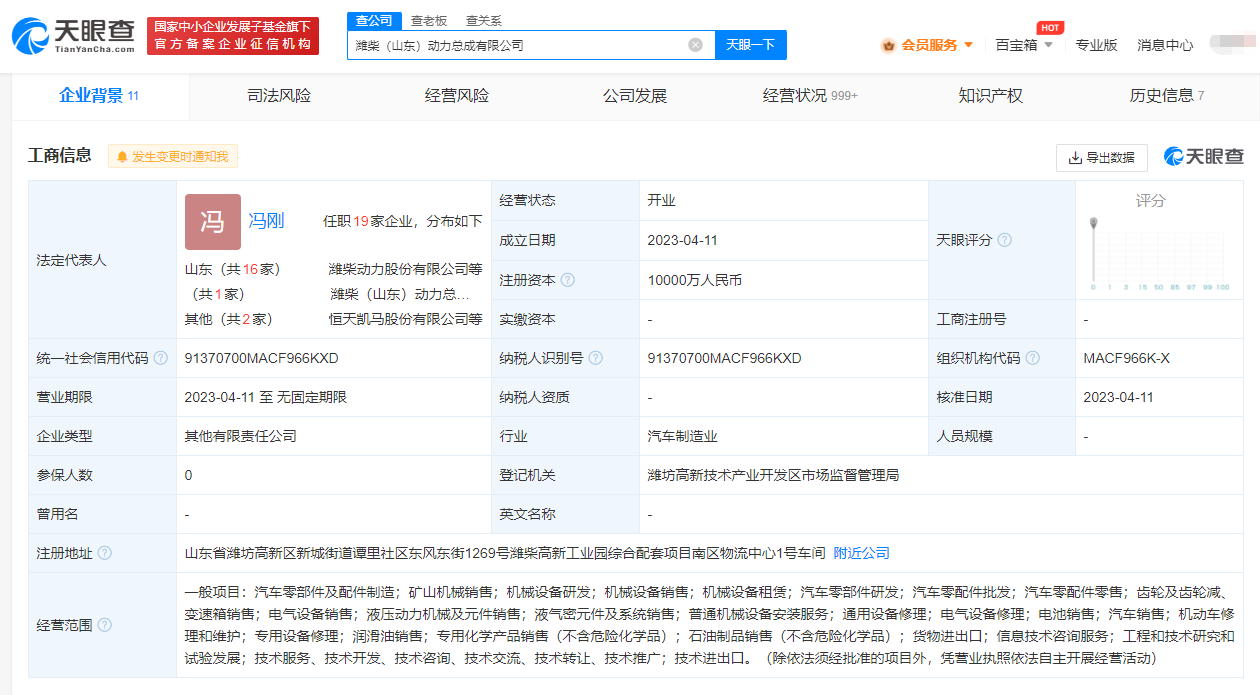Open the 历史信息 tab

click(x=1167, y=96)
